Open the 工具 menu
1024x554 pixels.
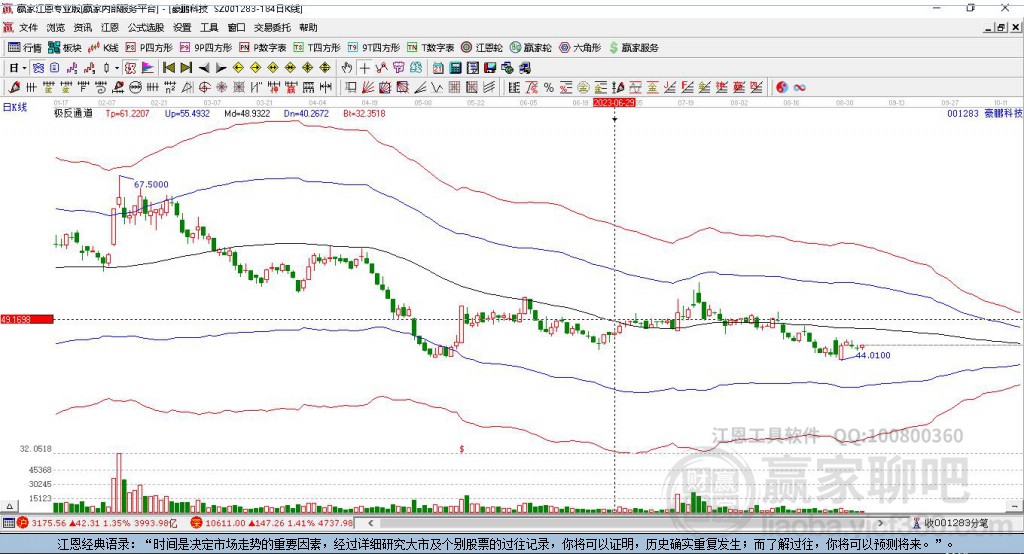pos(209,27)
